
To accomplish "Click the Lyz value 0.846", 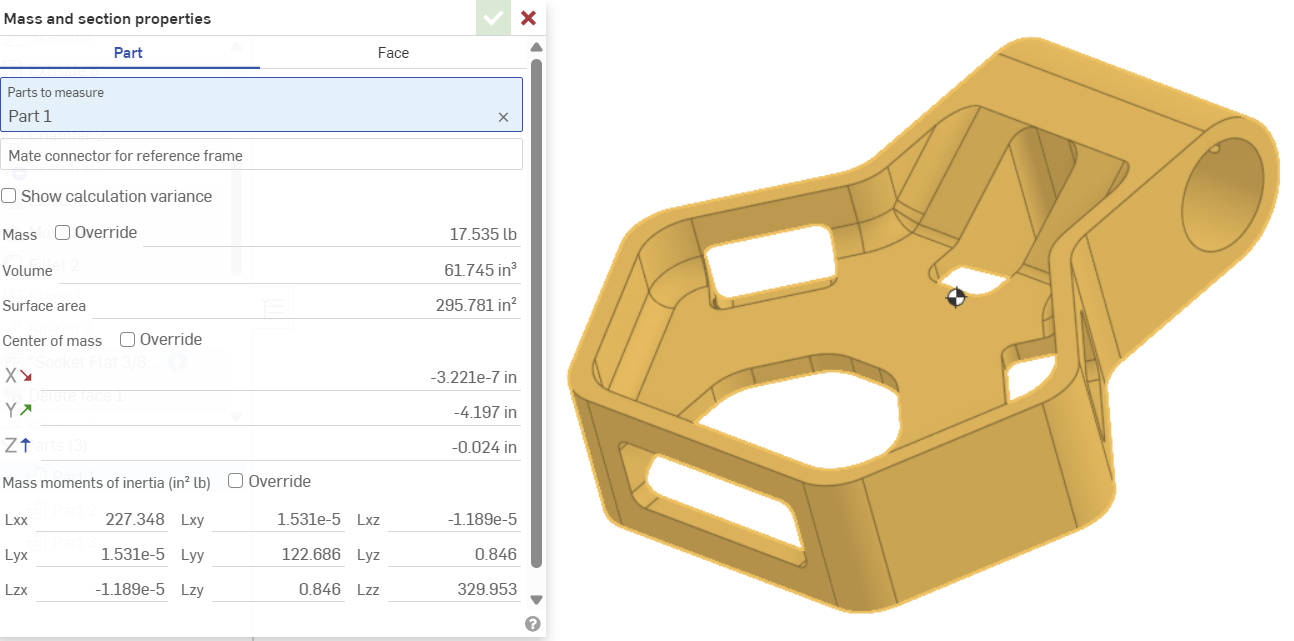I will coord(497,554).
